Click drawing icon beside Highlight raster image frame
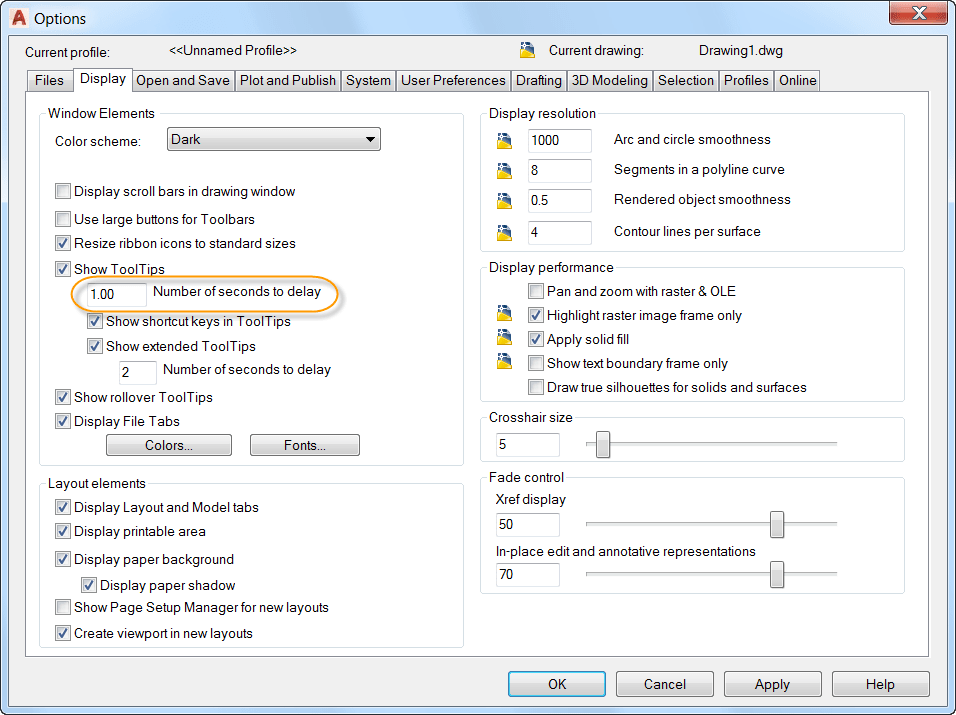Image resolution: width=956 pixels, height=715 pixels. tap(504, 315)
